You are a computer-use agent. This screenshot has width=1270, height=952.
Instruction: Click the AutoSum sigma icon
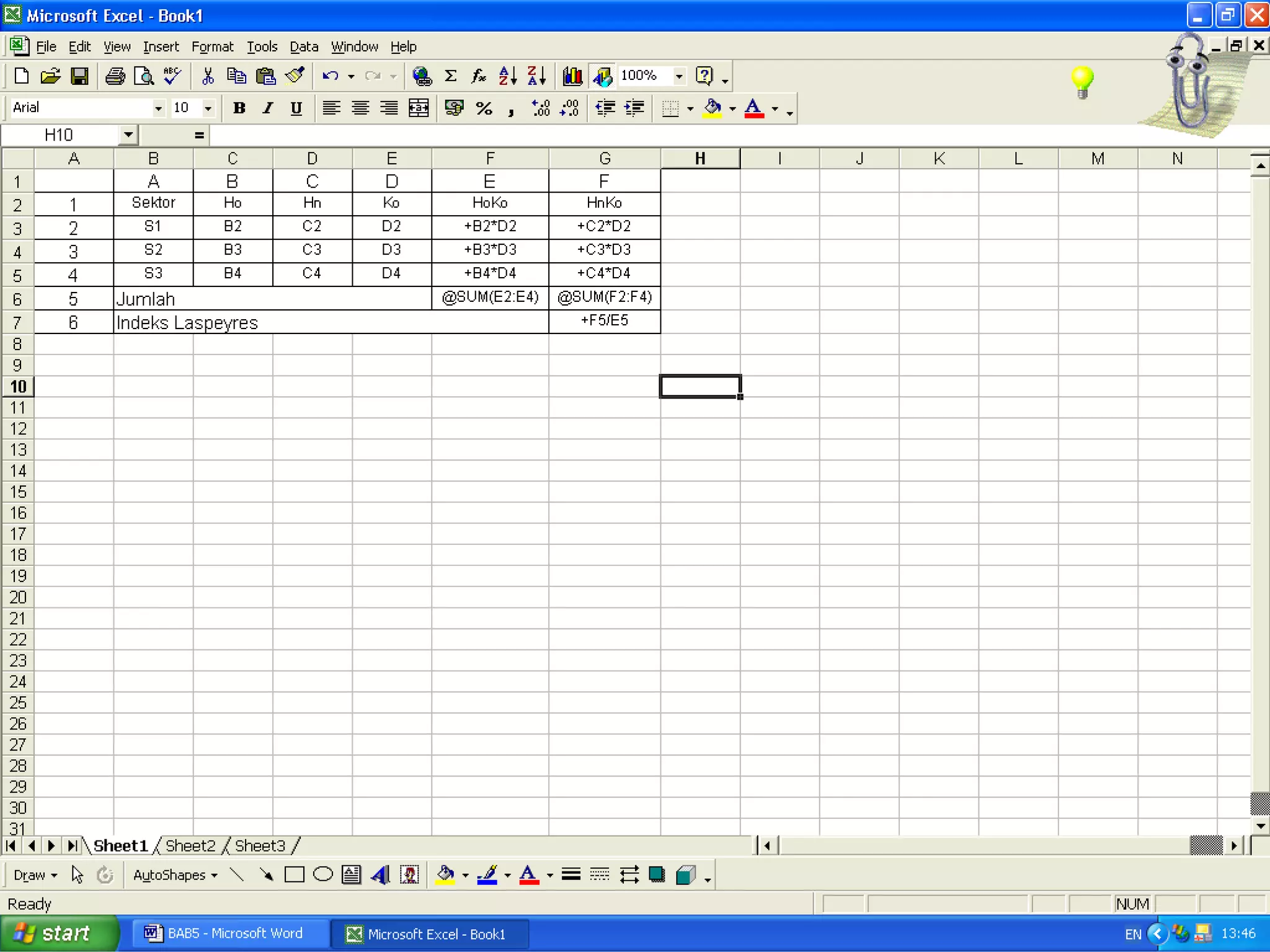[451, 76]
